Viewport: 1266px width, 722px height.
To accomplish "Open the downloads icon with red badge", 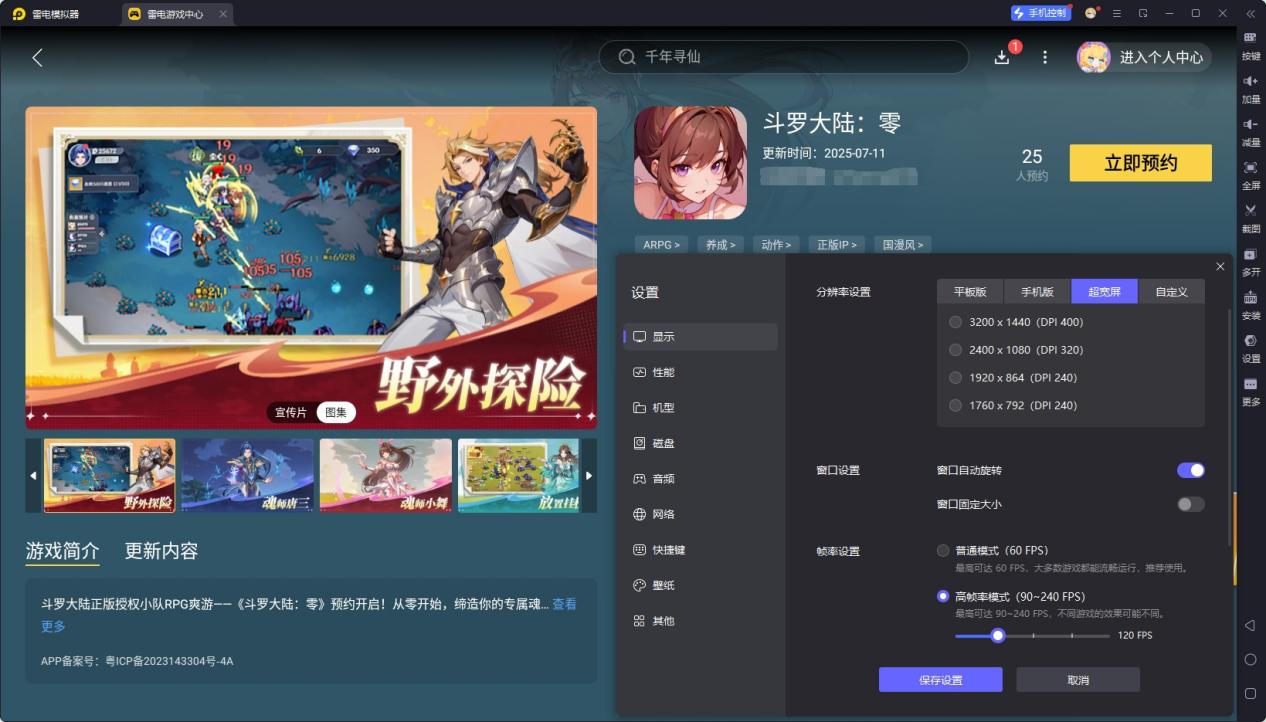I will pyautogui.click(x=1002, y=57).
